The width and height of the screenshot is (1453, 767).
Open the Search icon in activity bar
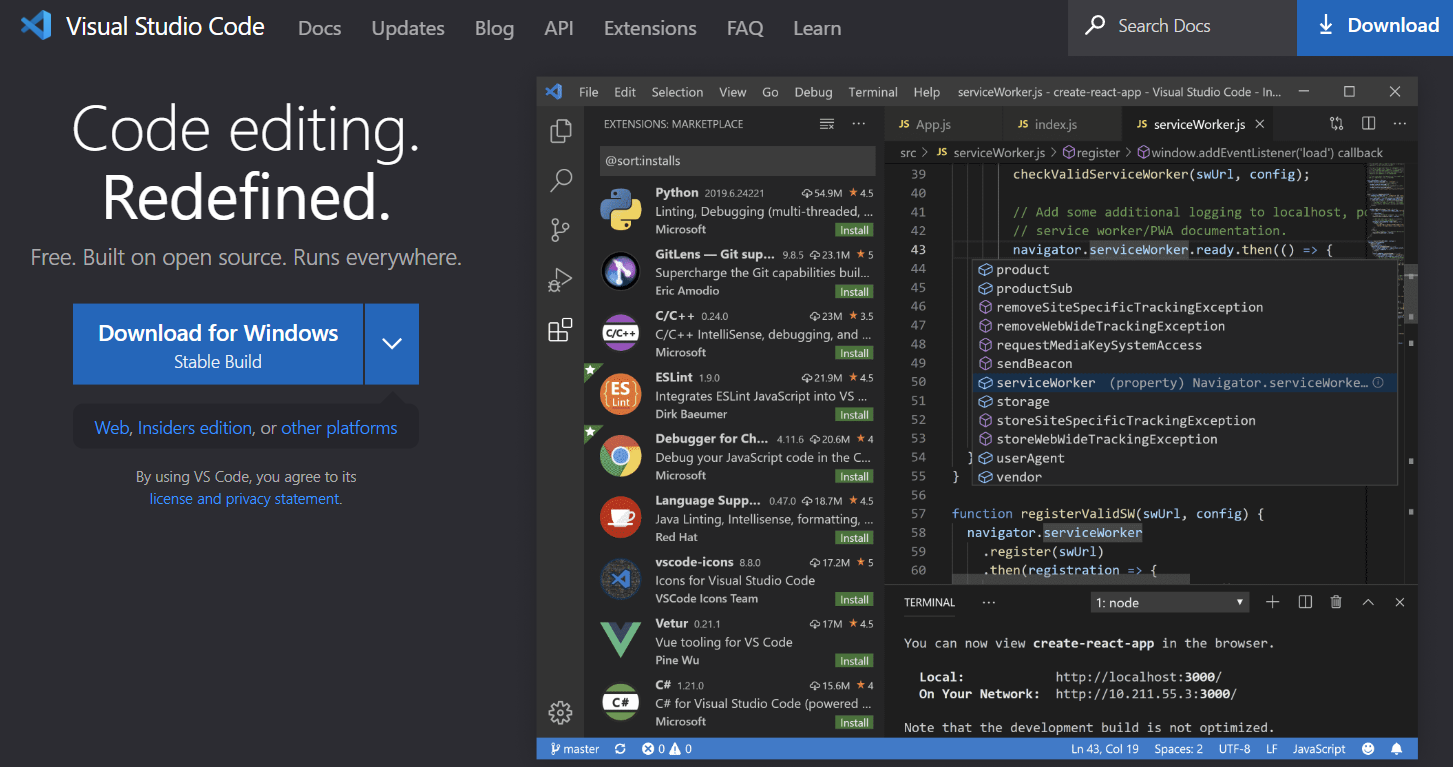coord(561,181)
